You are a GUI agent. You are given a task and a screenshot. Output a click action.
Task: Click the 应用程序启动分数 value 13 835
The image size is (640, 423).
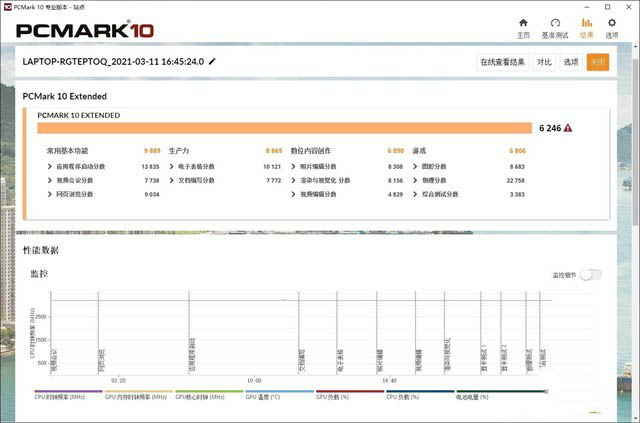(150, 167)
